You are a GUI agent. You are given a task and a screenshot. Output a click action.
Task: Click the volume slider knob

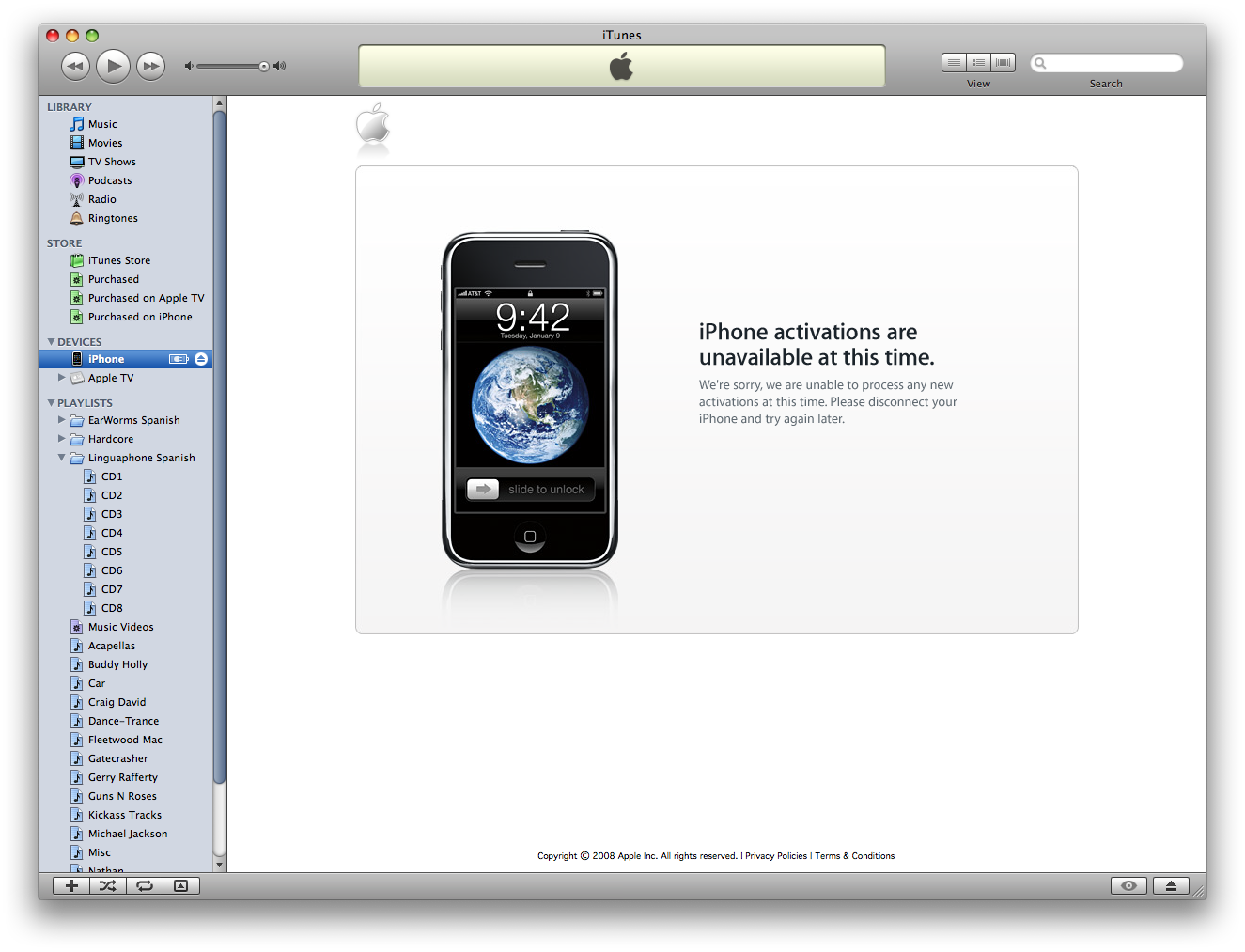tap(264, 66)
